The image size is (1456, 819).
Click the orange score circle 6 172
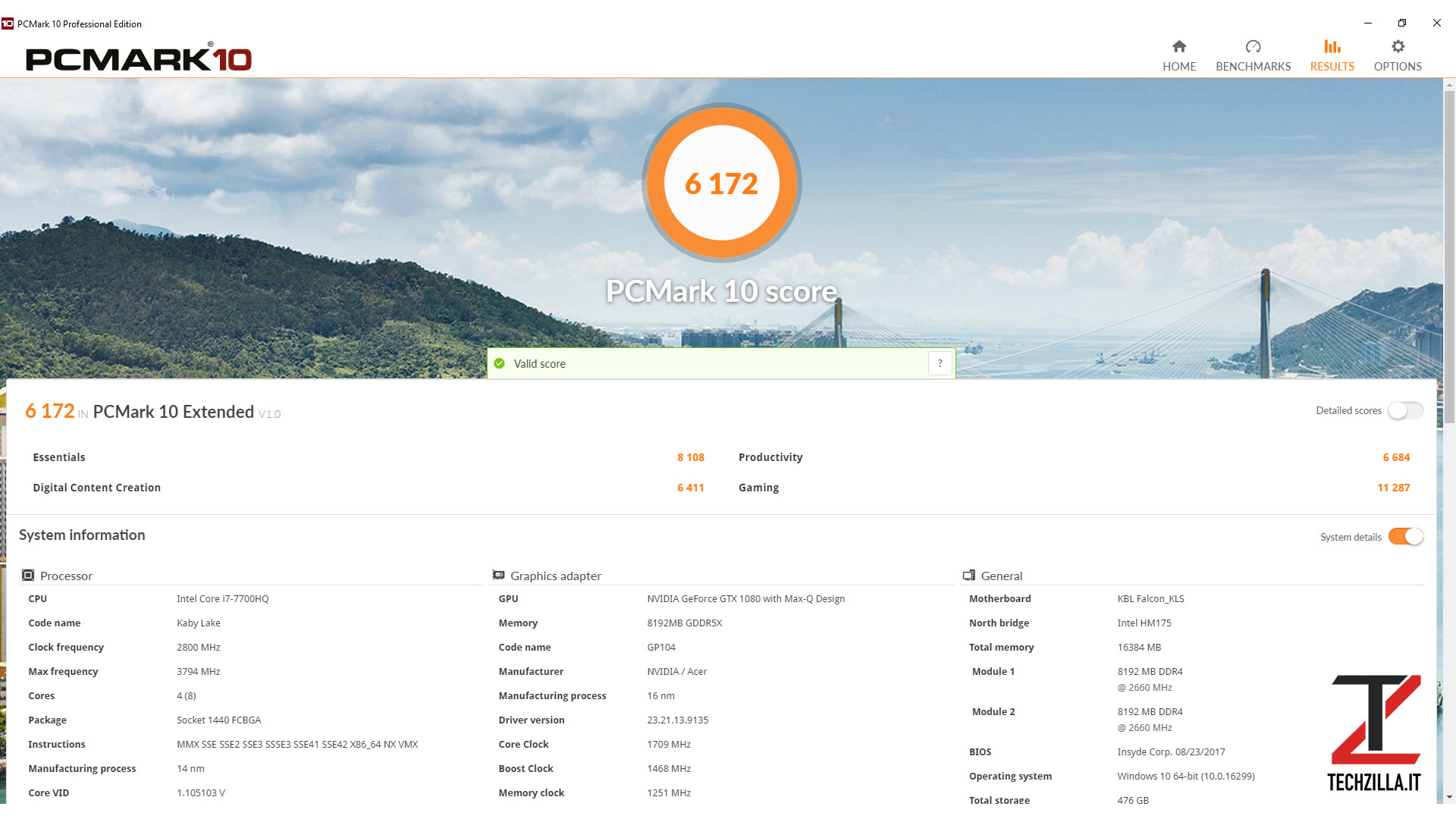721,183
